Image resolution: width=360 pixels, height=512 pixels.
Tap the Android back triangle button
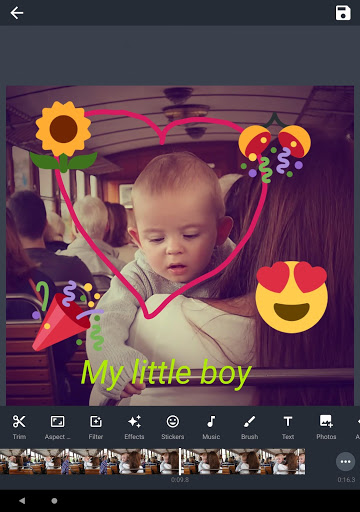click(x=22, y=501)
